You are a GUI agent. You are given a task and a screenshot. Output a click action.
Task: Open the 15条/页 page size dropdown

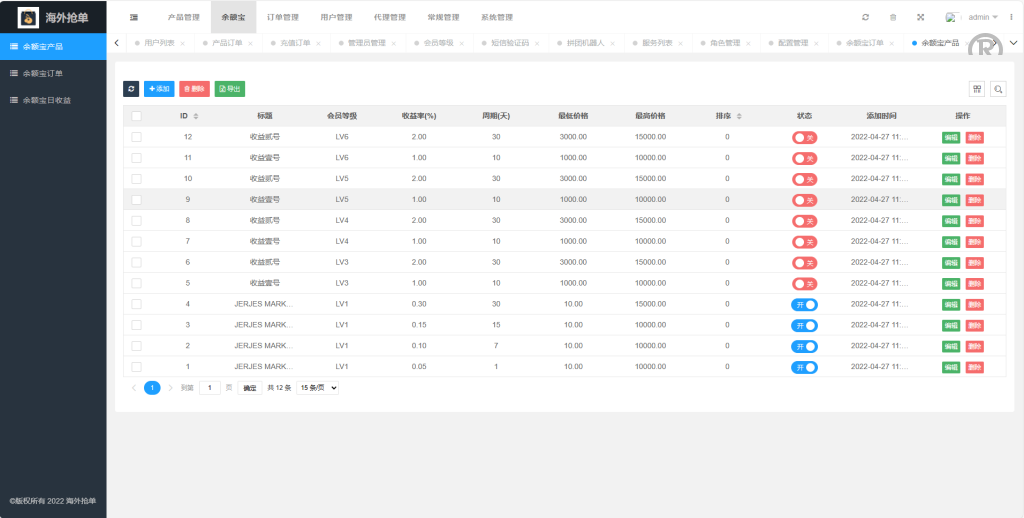pos(318,388)
